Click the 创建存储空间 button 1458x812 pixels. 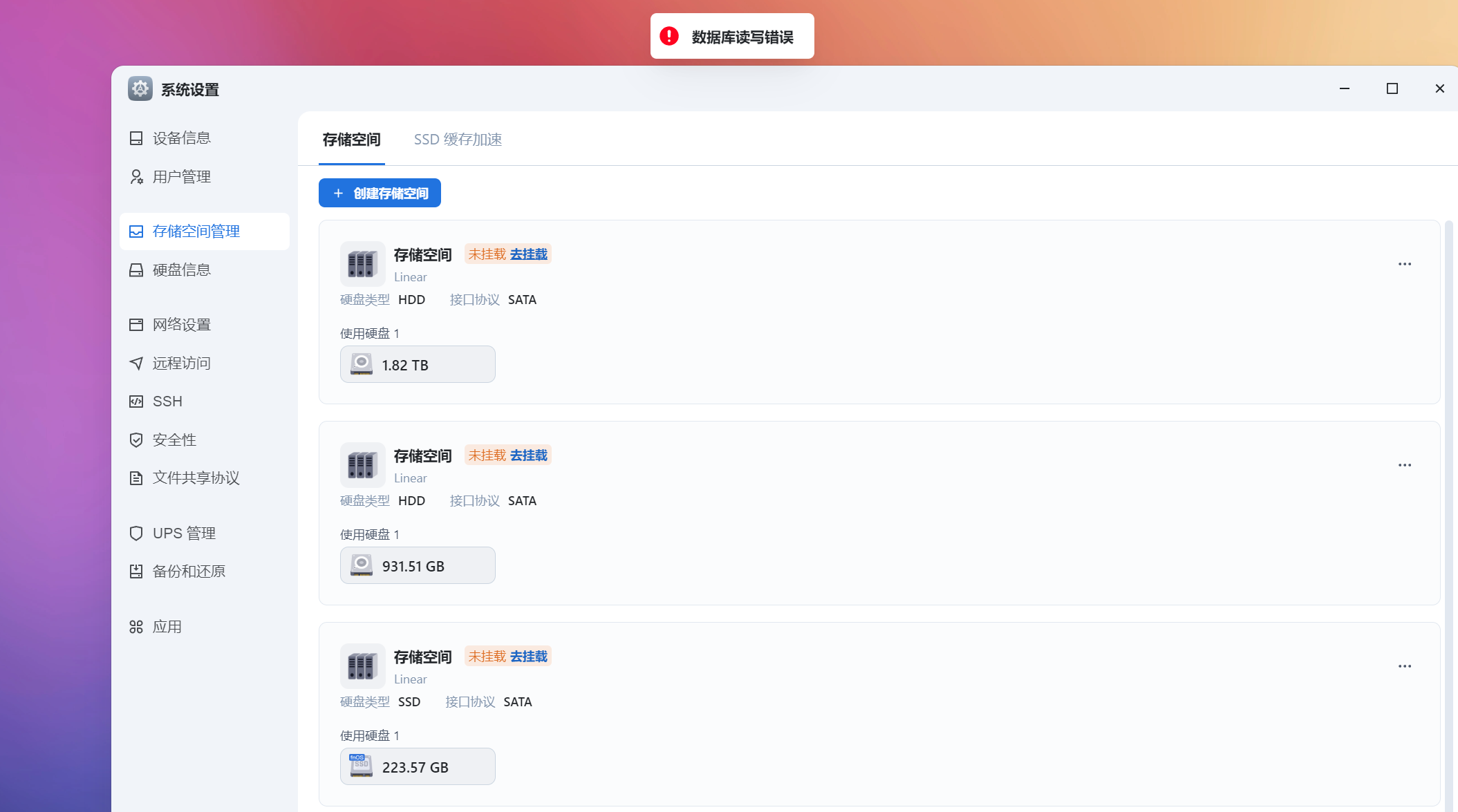tap(380, 193)
